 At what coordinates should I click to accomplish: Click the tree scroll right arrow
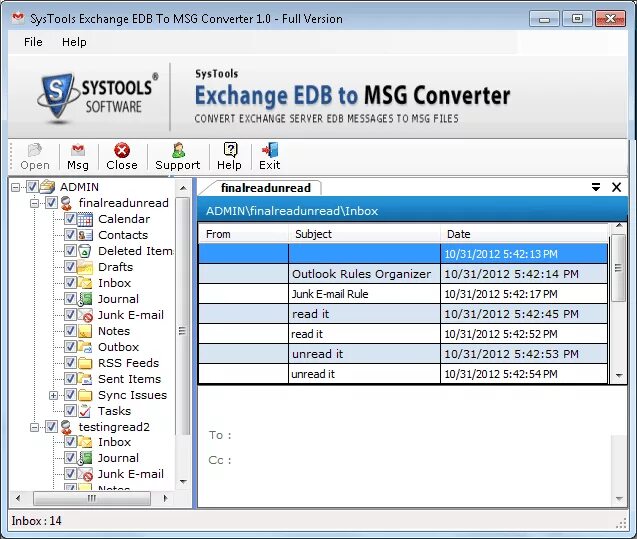tap(165, 498)
